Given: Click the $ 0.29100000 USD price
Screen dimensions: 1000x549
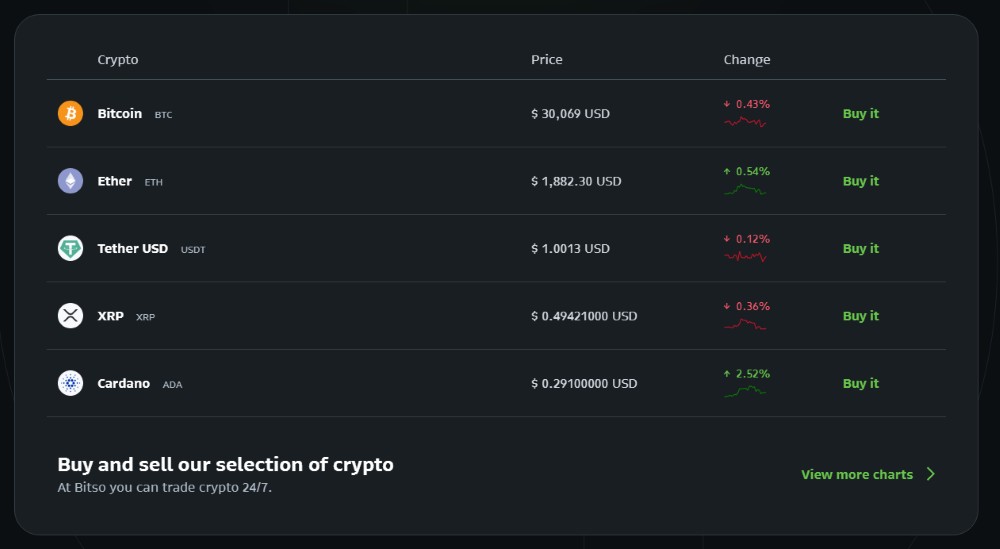Looking at the screenshot, I should tap(584, 383).
